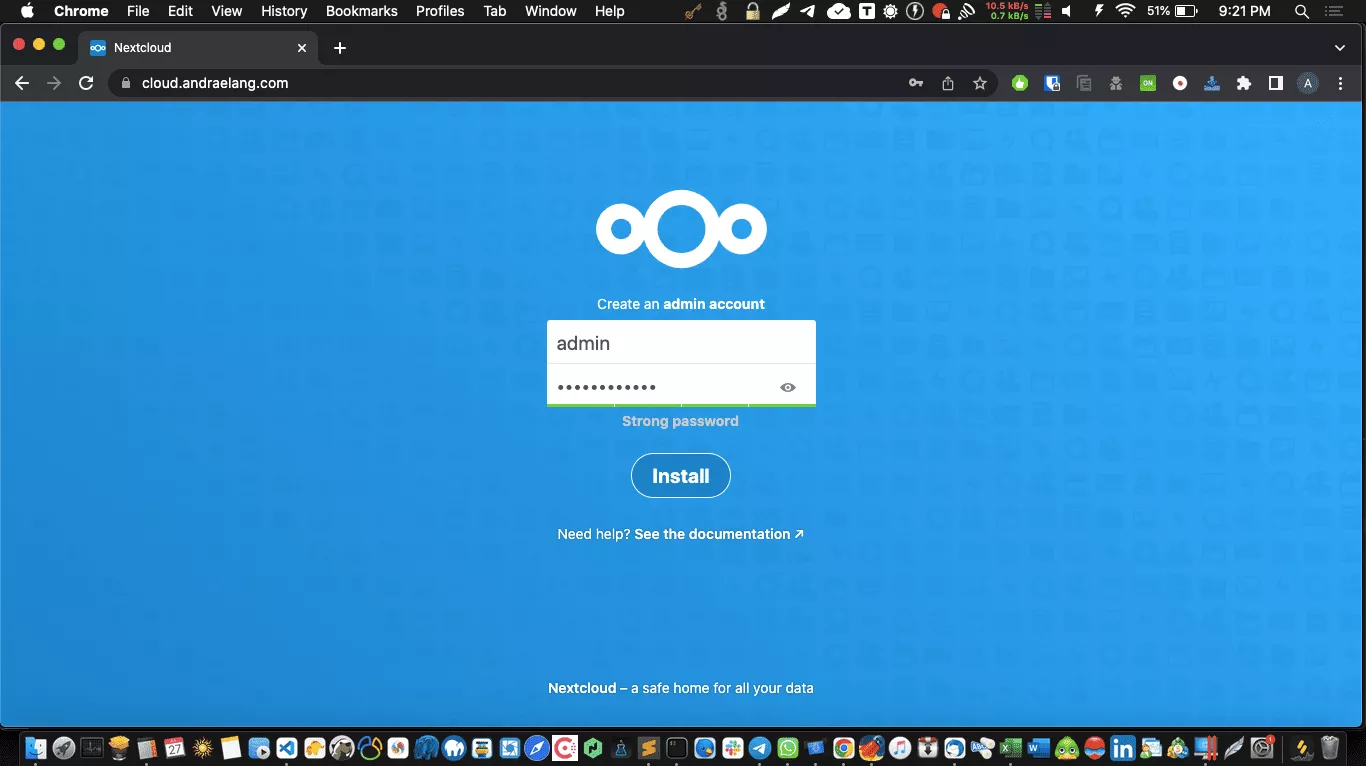This screenshot has height=766, width=1366.
Task: Open the History menu
Action: pyautogui.click(x=284, y=11)
